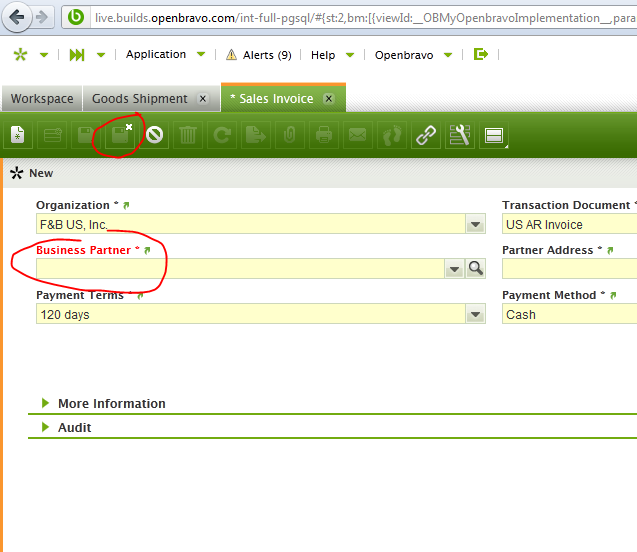Click the Partner Address input field
This screenshot has width=637, height=552.
(x=570, y=268)
